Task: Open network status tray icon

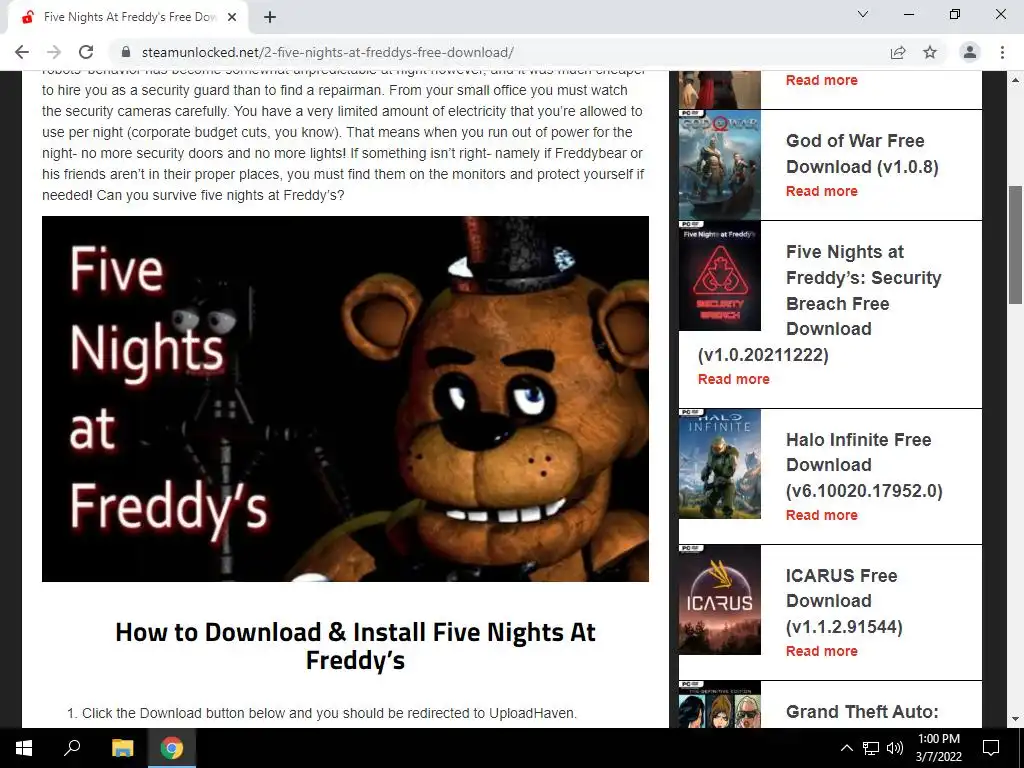Action: point(871,748)
